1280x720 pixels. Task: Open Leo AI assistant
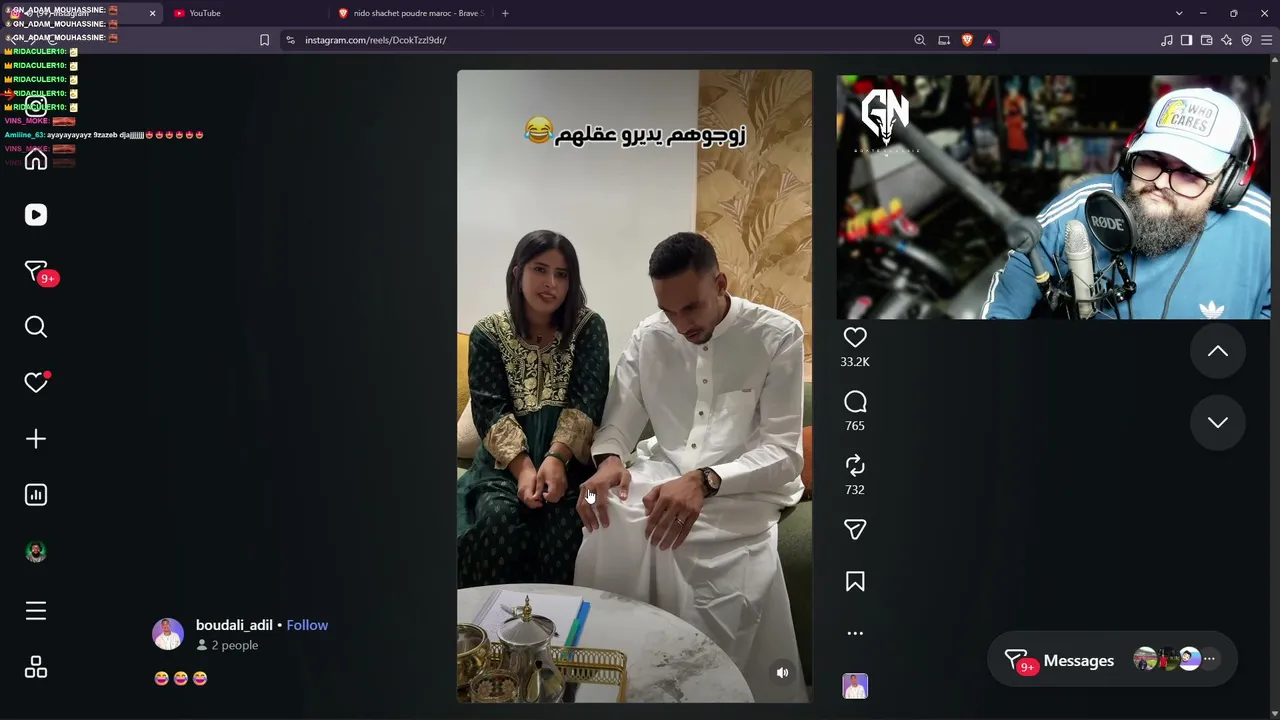[1227, 40]
